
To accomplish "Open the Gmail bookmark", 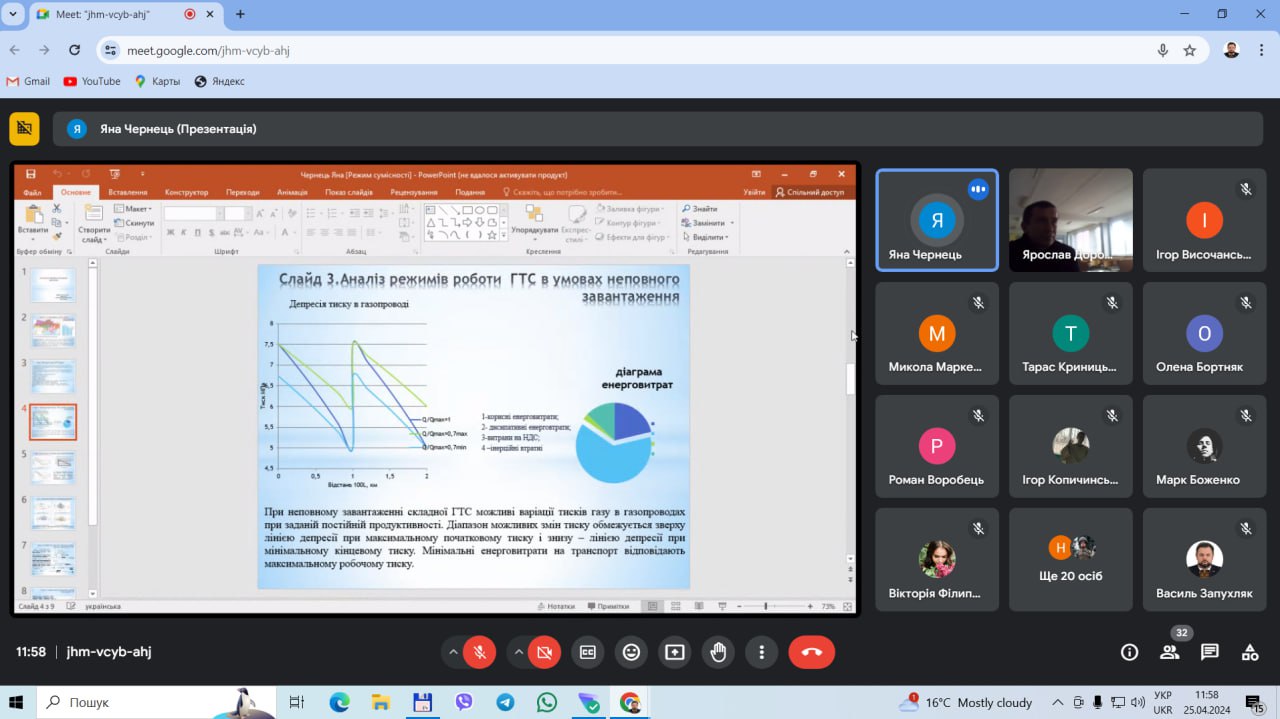I will pos(28,81).
